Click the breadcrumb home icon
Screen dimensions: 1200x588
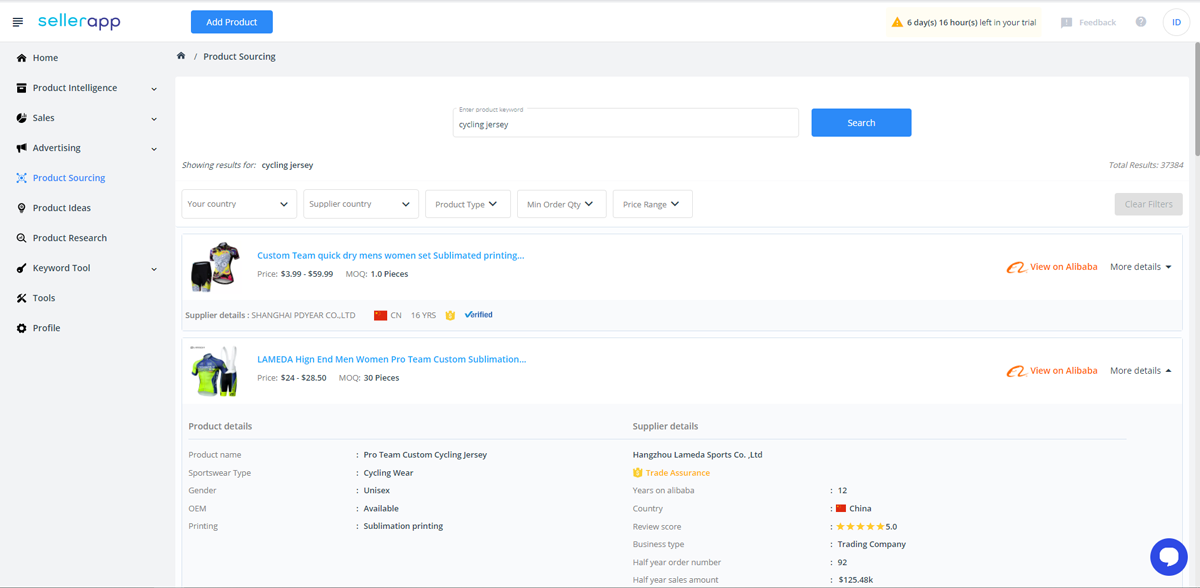coord(181,56)
